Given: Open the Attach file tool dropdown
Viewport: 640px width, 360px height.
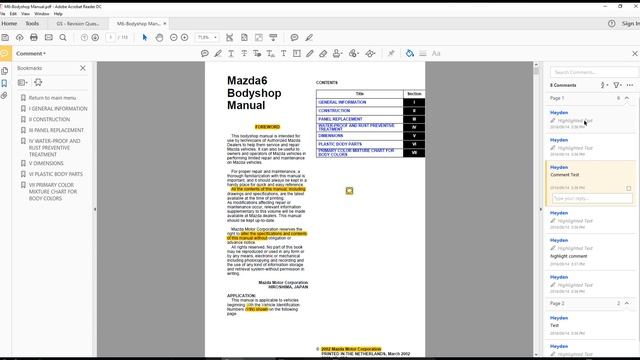Looking at the screenshot, I should click(353, 53).
